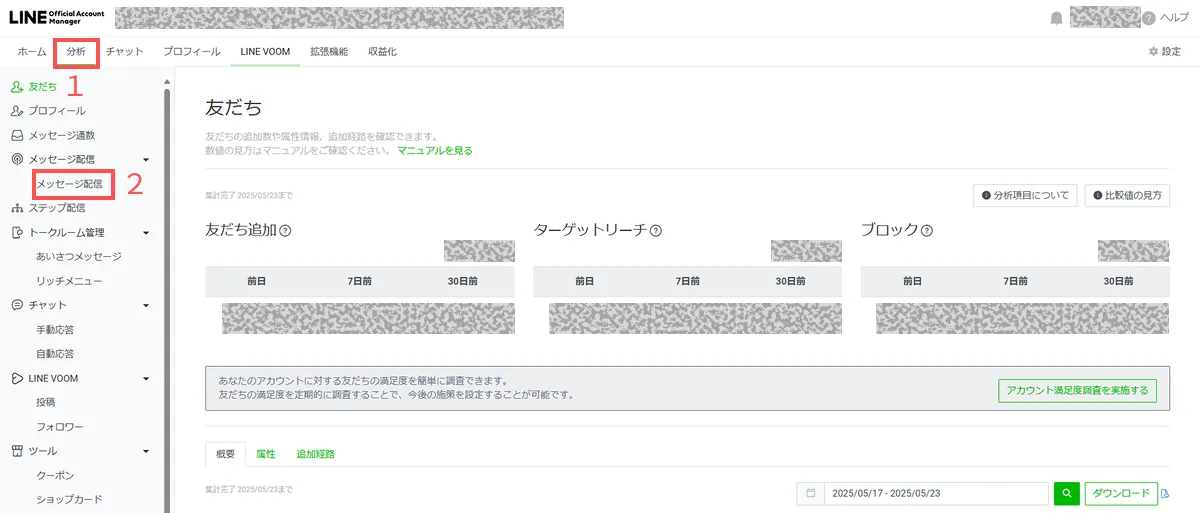Open メッセージ通数 in the sidebar
This screenshot has height=513, width=1200.
pos(62,135)
